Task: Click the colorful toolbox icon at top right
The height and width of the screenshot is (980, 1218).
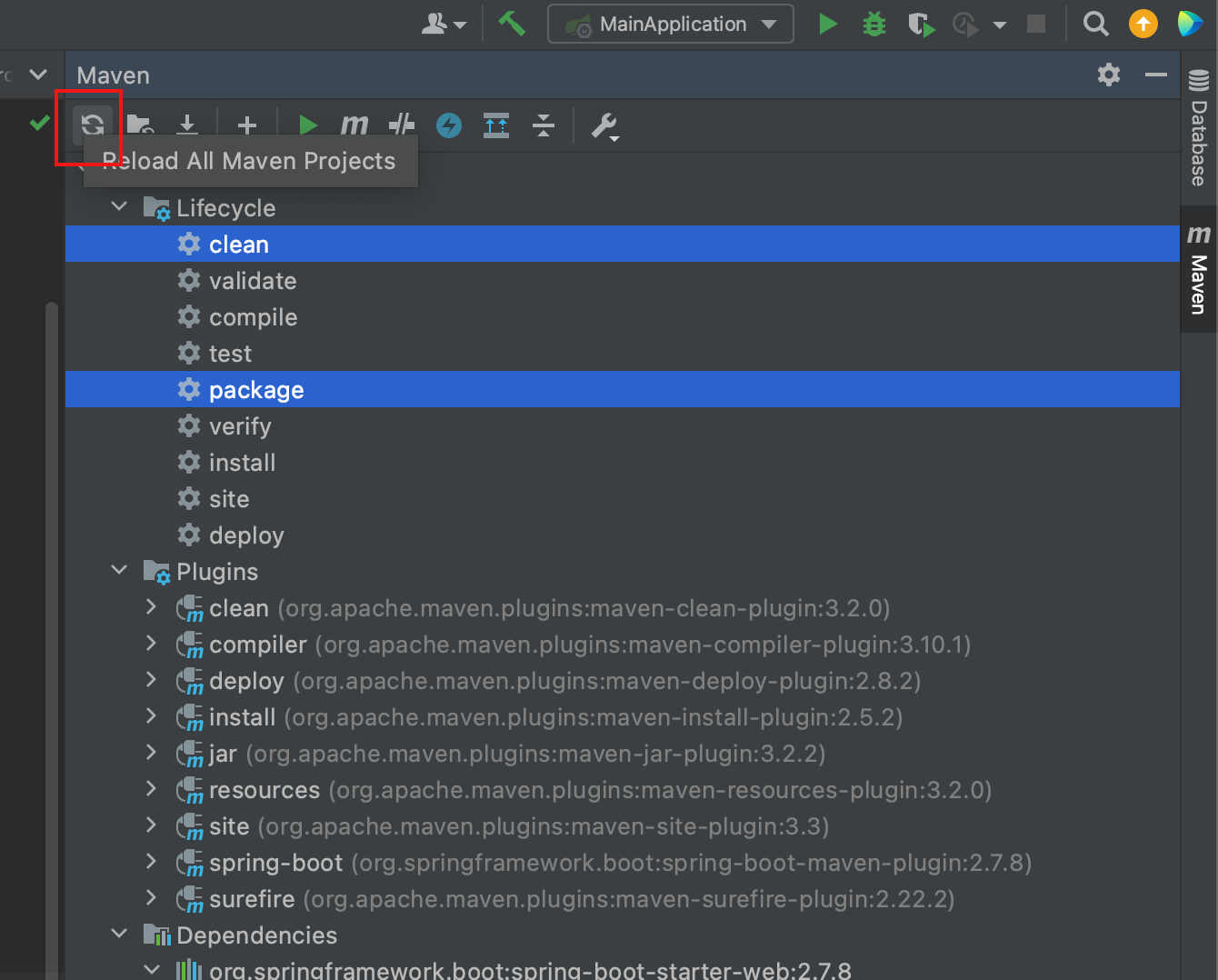Action: (x=1190, y=24)
